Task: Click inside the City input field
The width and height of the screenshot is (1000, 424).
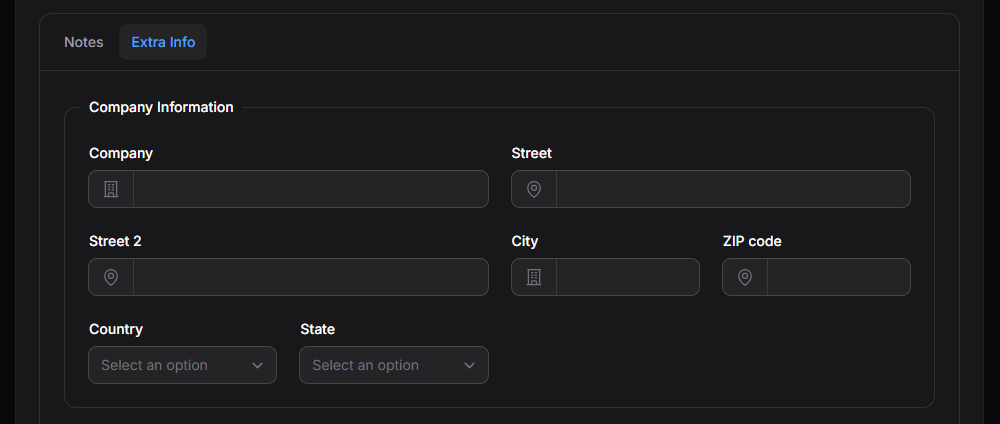Action: [x=628, y=277]
